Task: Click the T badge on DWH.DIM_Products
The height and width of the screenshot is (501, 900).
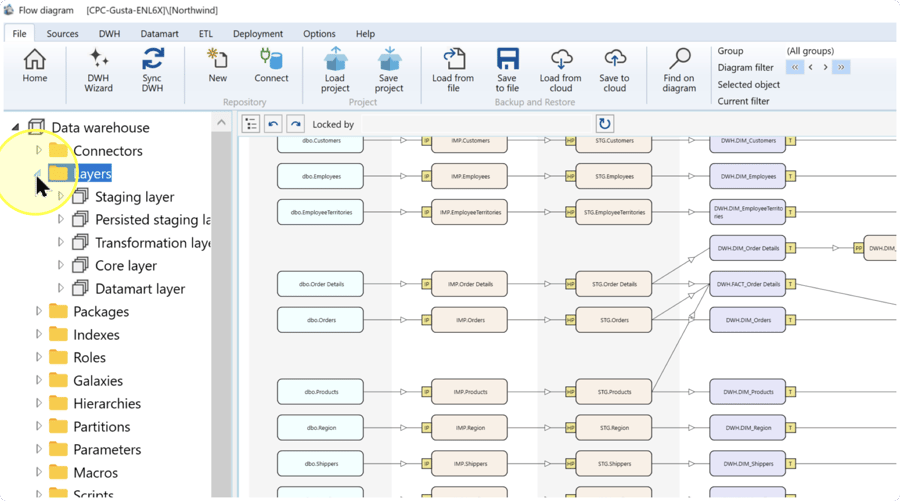Action: click(790, 392)
